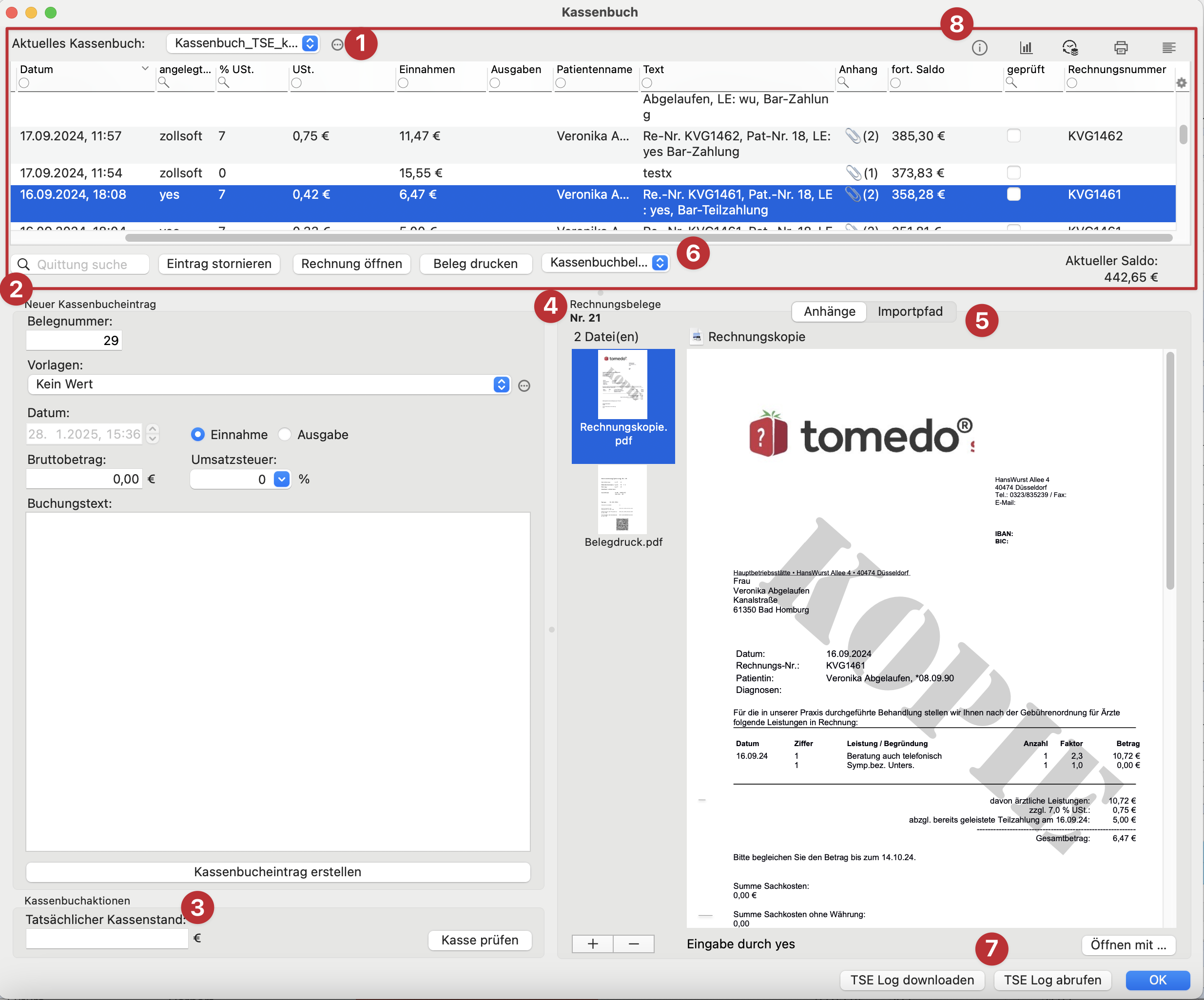
Task: Open table column settings gear icon
Action: (x=1181, y=83)
